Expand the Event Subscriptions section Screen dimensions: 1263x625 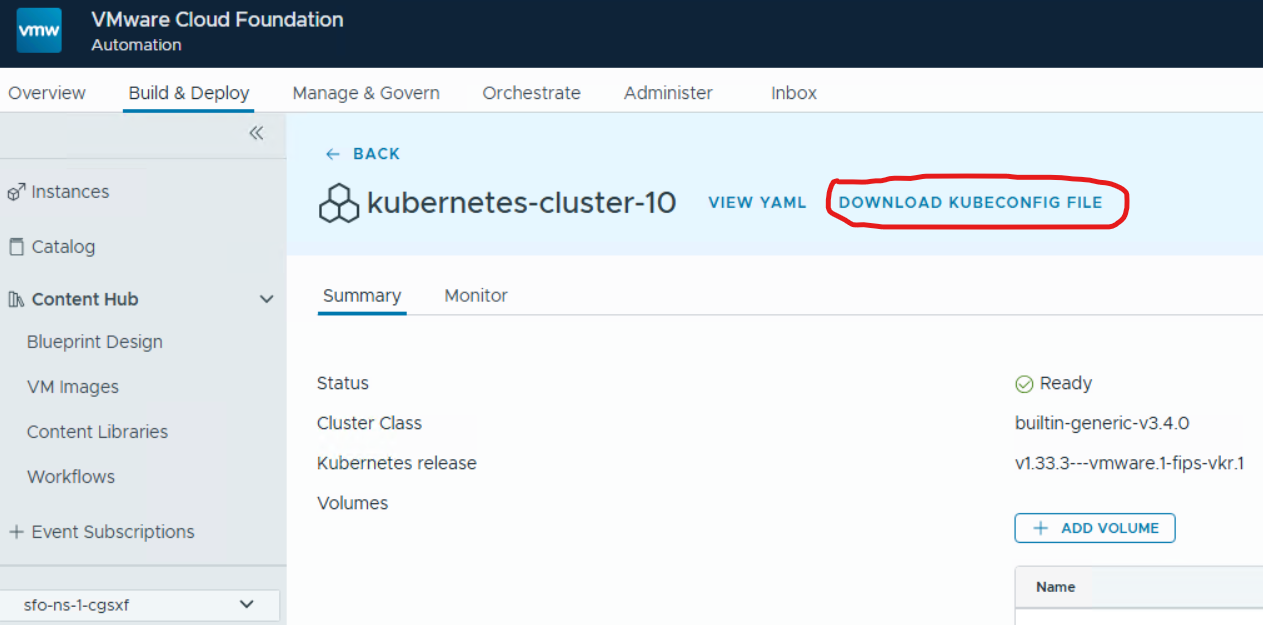click(x=16, y=532)
